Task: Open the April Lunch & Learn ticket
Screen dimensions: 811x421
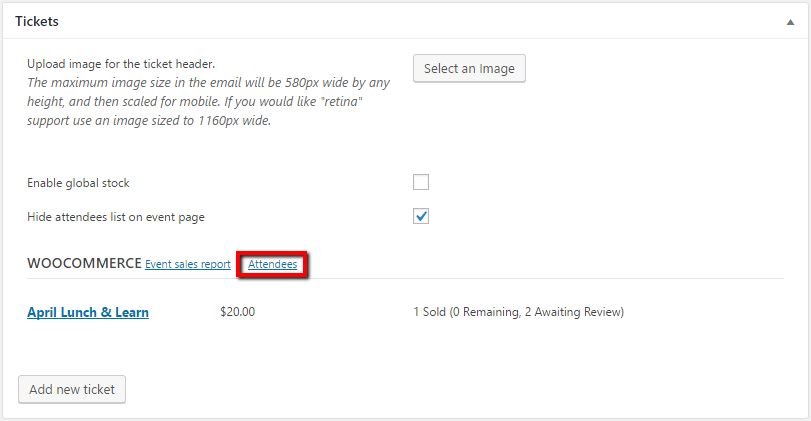Action: click(x=88, y=312)
